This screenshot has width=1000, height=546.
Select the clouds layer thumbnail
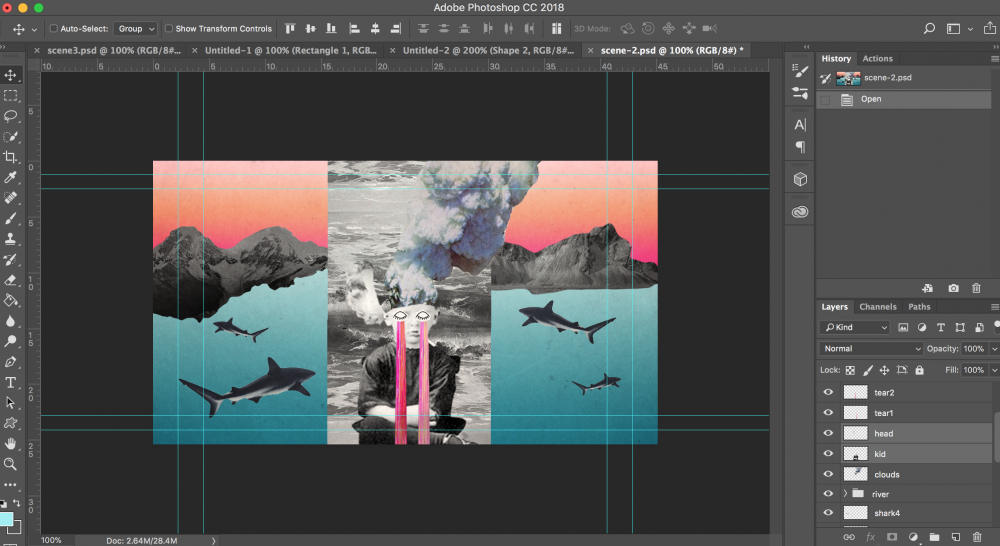point(855,474)
